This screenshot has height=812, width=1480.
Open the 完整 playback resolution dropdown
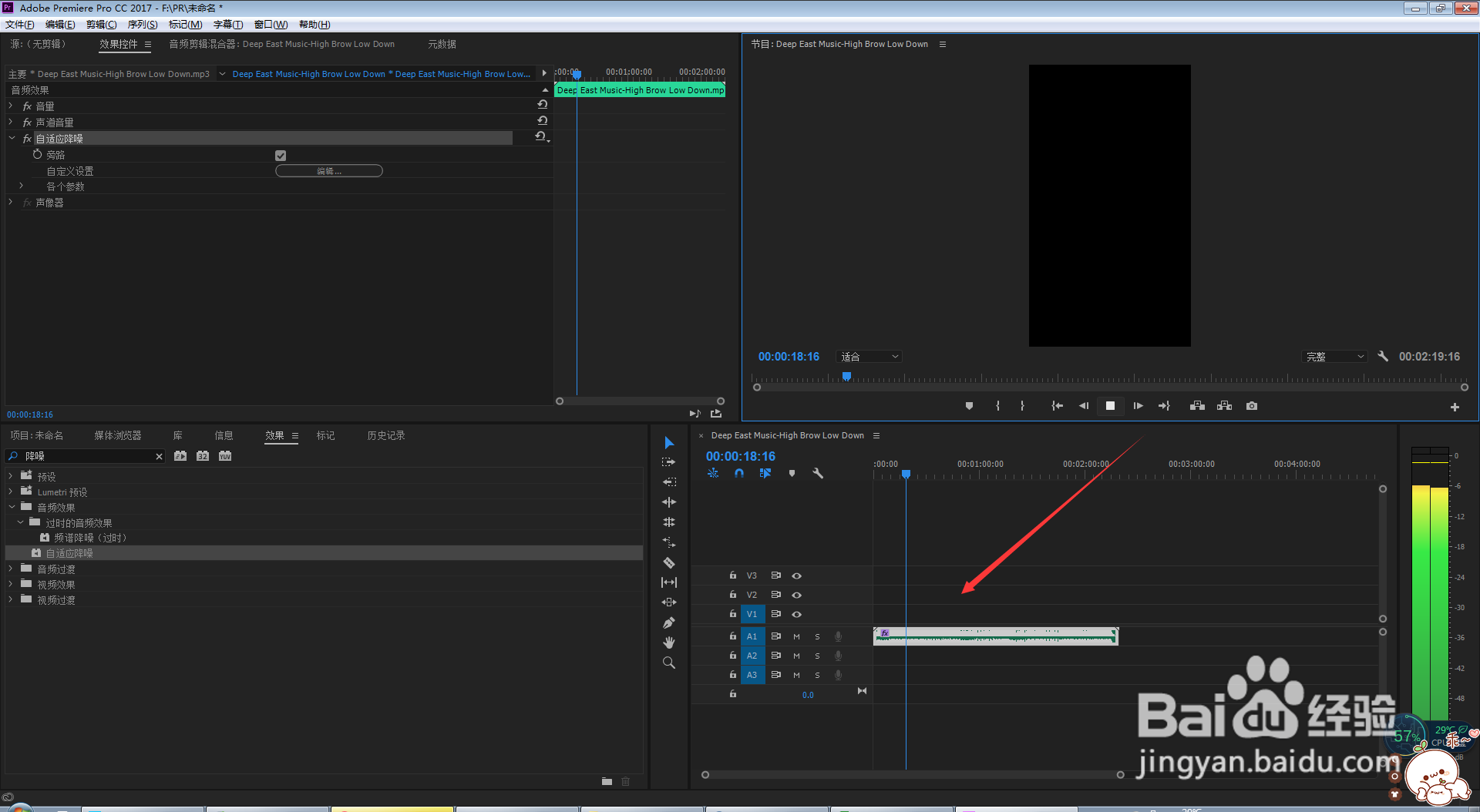coord(1334,357)
